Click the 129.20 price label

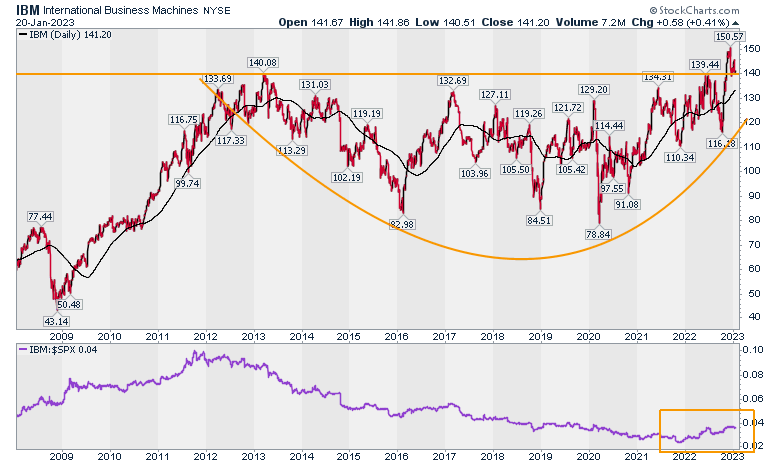pyautogui.click(x=593, y=90)
